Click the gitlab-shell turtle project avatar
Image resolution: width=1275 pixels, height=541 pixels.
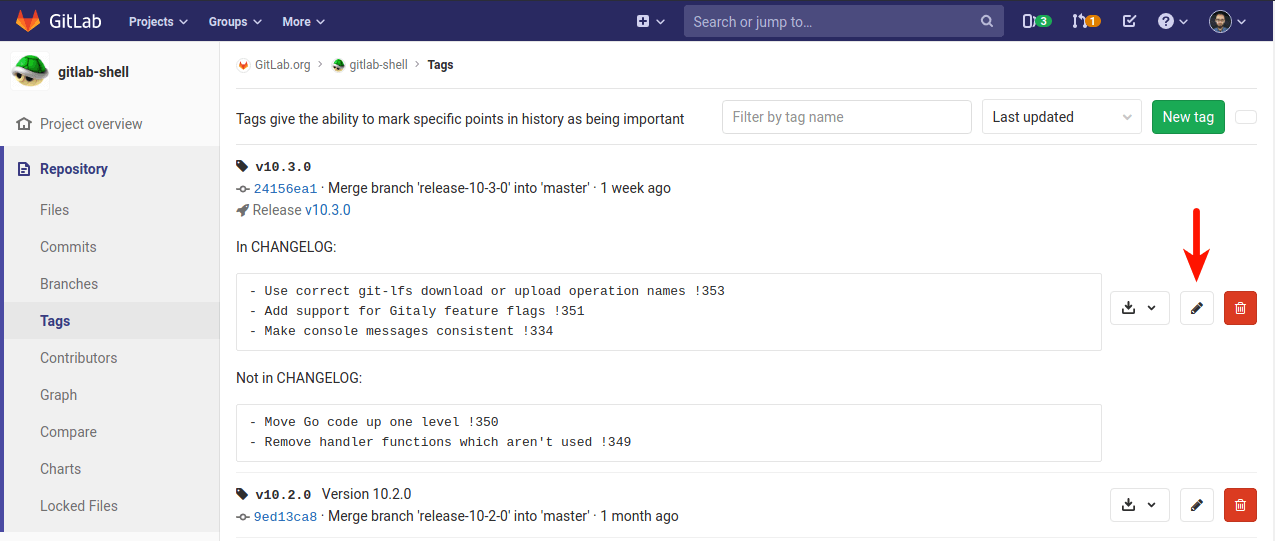click(30, 72)
